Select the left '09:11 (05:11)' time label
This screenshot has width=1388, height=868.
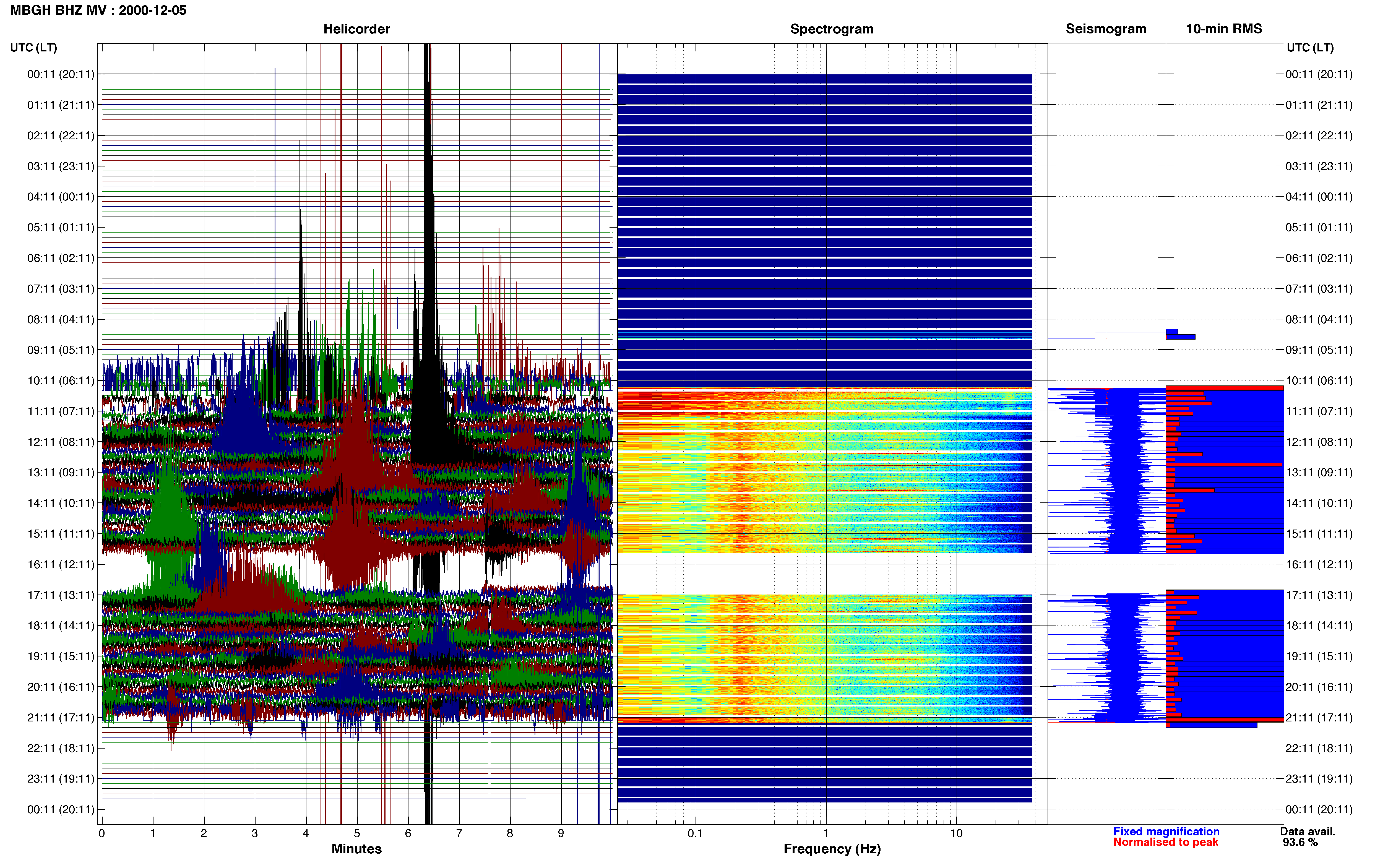(x=61, y=350)
